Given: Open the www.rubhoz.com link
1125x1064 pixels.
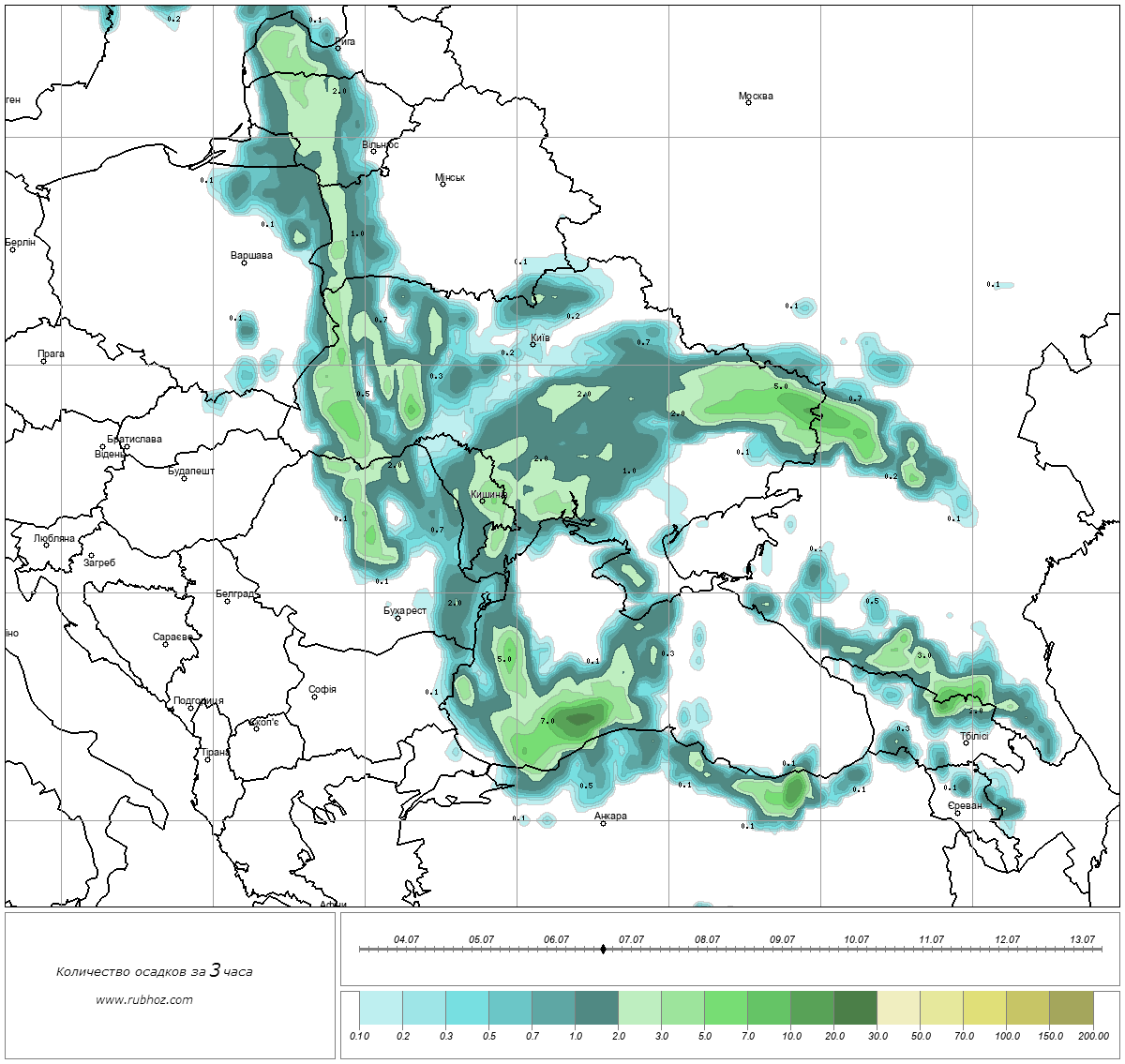Looking at the screenshot, I should [144, 999].
